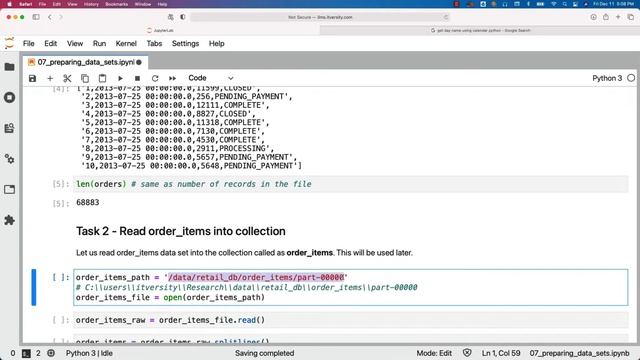The height and width of the screenshot is (360, 640).
Task: Click the Saving completed status message
Action: click(x=264, y=353)
